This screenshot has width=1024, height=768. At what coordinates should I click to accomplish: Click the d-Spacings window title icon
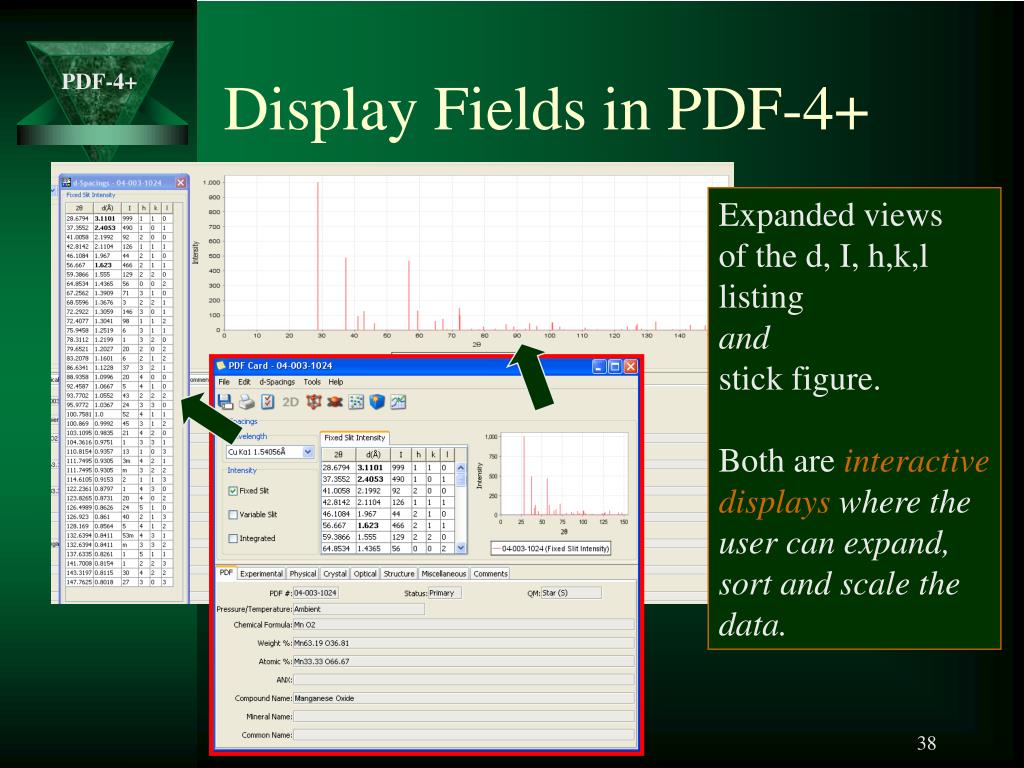pos(66,183)
